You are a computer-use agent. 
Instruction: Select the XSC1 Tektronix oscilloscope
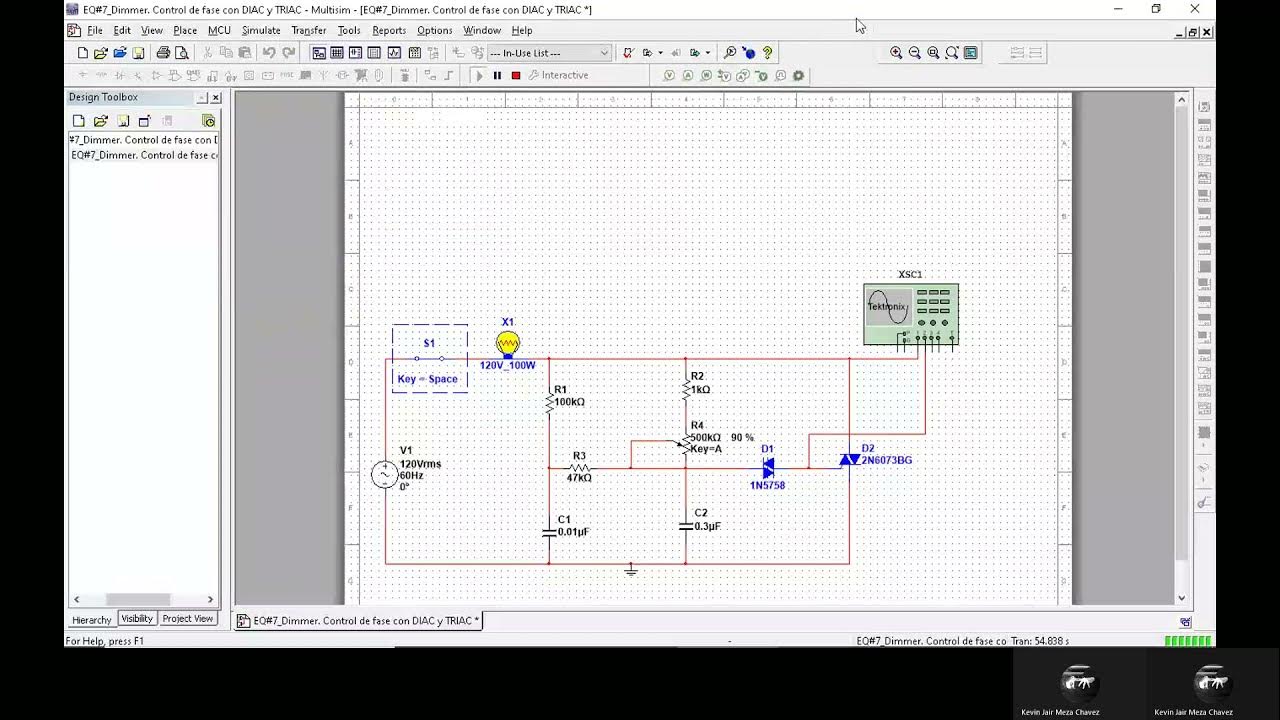910,315
